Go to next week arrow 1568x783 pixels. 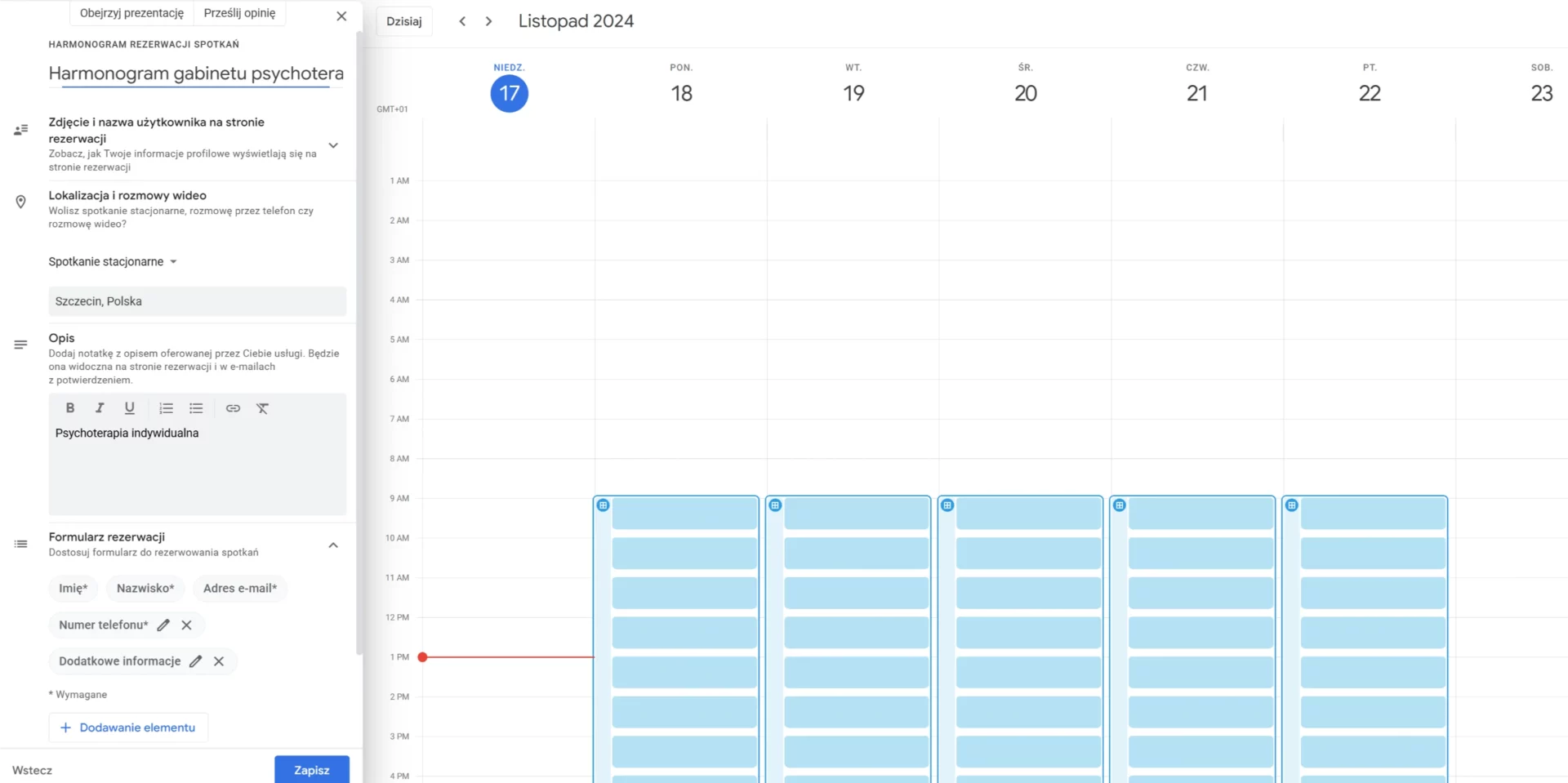[488, 21]
